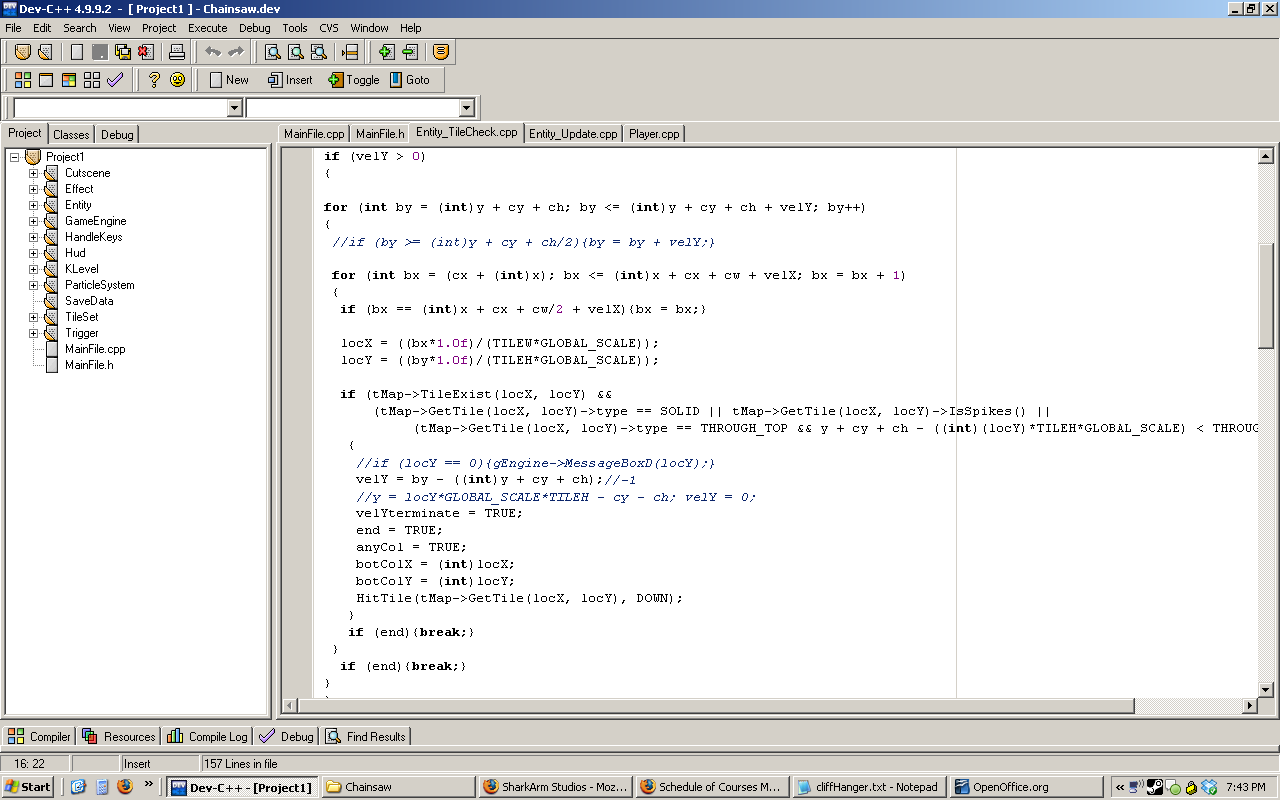
Task: Click the Toggle bookmark button
Action: click(x=354, y=80)
